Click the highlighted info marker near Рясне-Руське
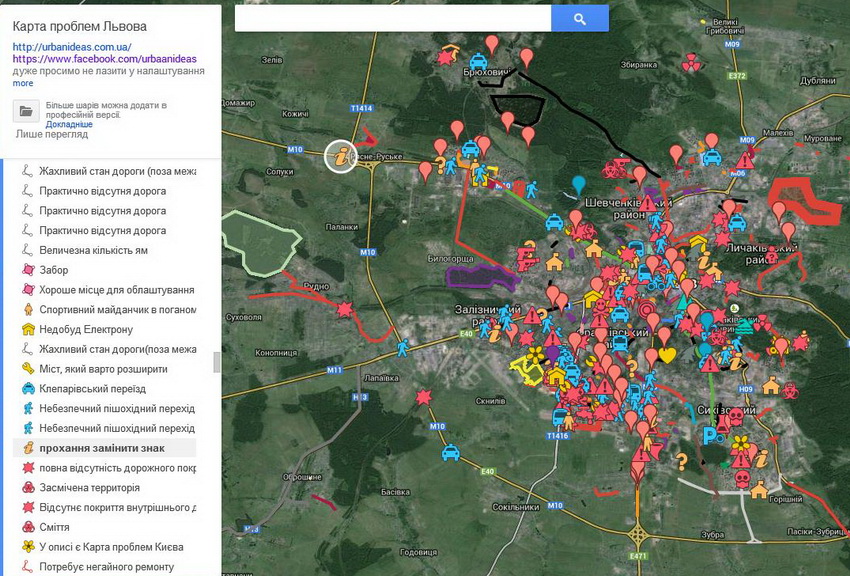The height and width of the screenshot is (576, 850). coord(340,157)
